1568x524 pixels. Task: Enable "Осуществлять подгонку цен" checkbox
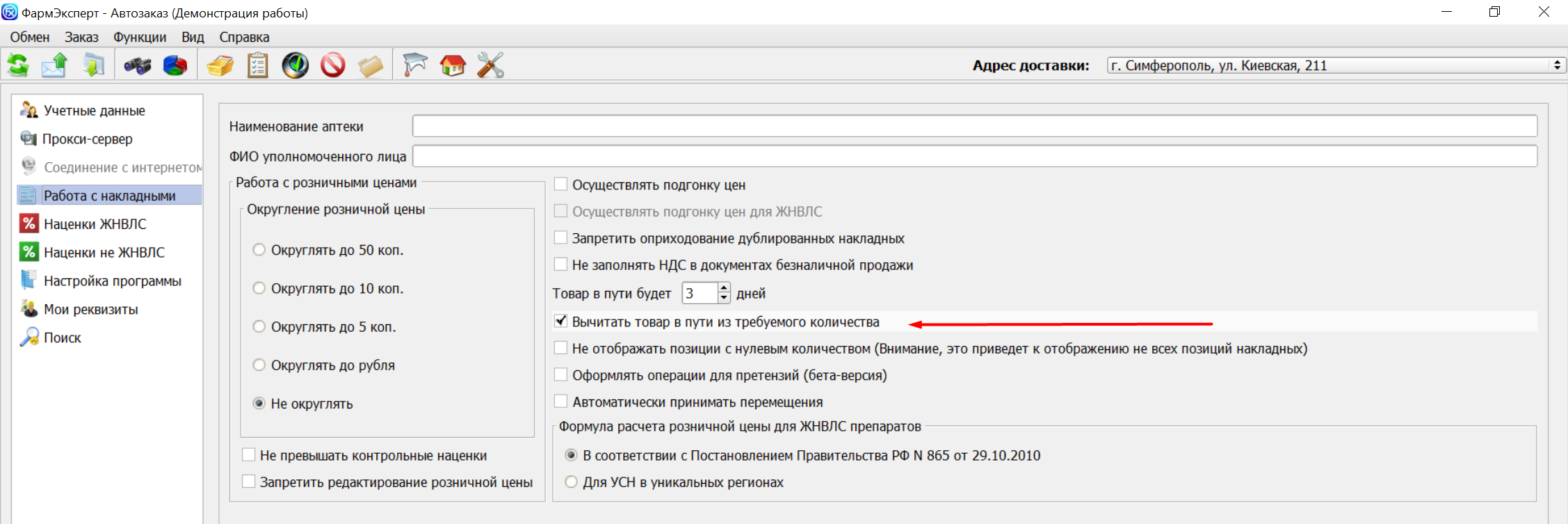tap(560, 184)
